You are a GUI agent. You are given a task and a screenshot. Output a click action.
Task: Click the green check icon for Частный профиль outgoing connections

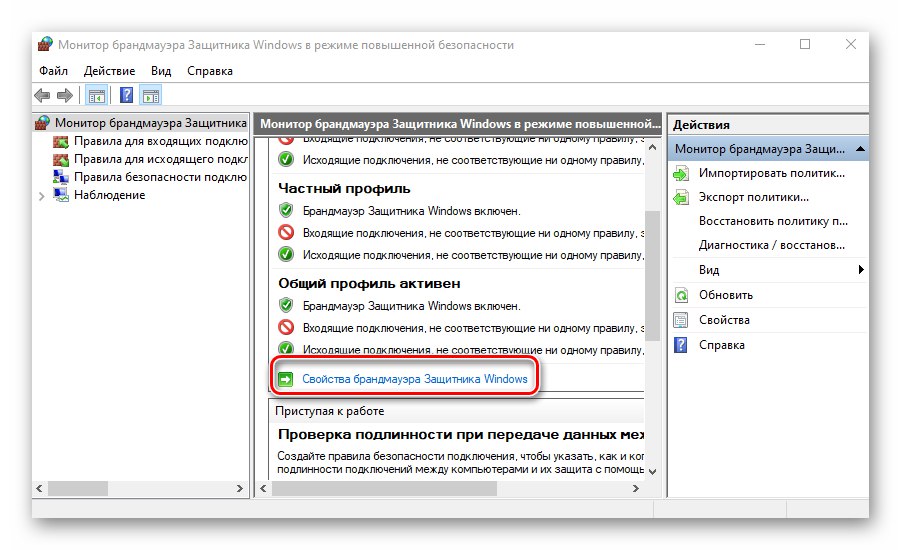click(286, 254)
